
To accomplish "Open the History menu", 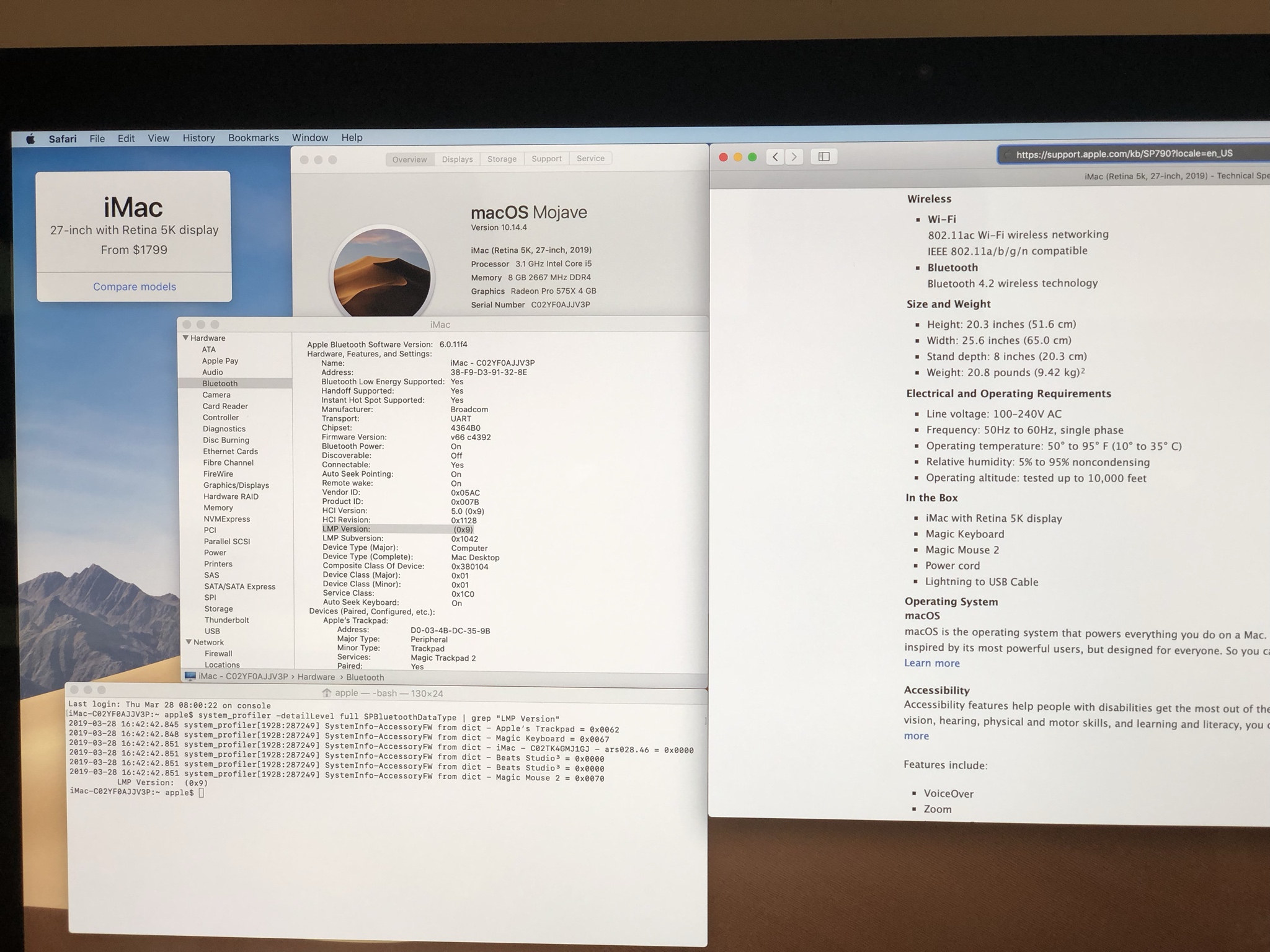I will [x=198, y=138].
